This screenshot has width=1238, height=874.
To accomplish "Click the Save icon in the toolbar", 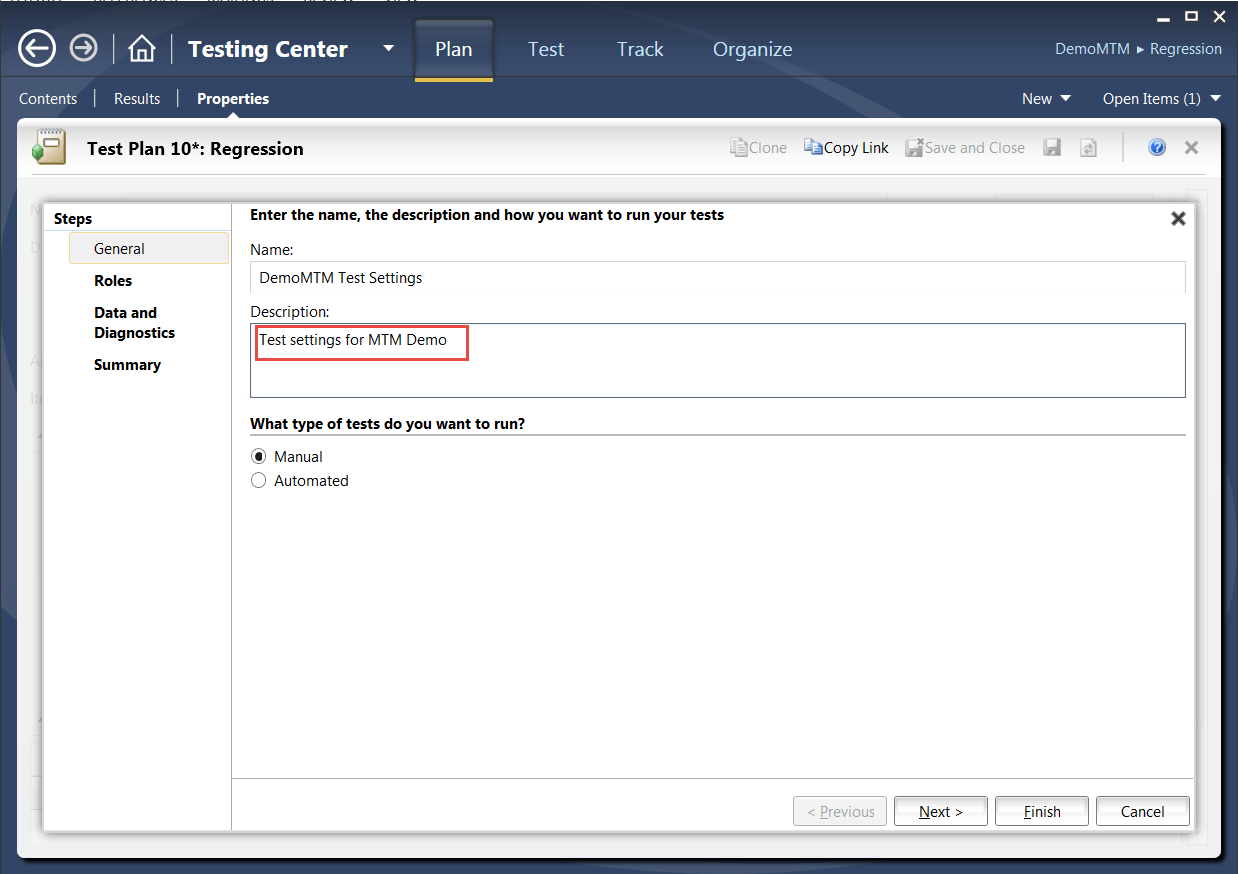I will click(1052, 147).
